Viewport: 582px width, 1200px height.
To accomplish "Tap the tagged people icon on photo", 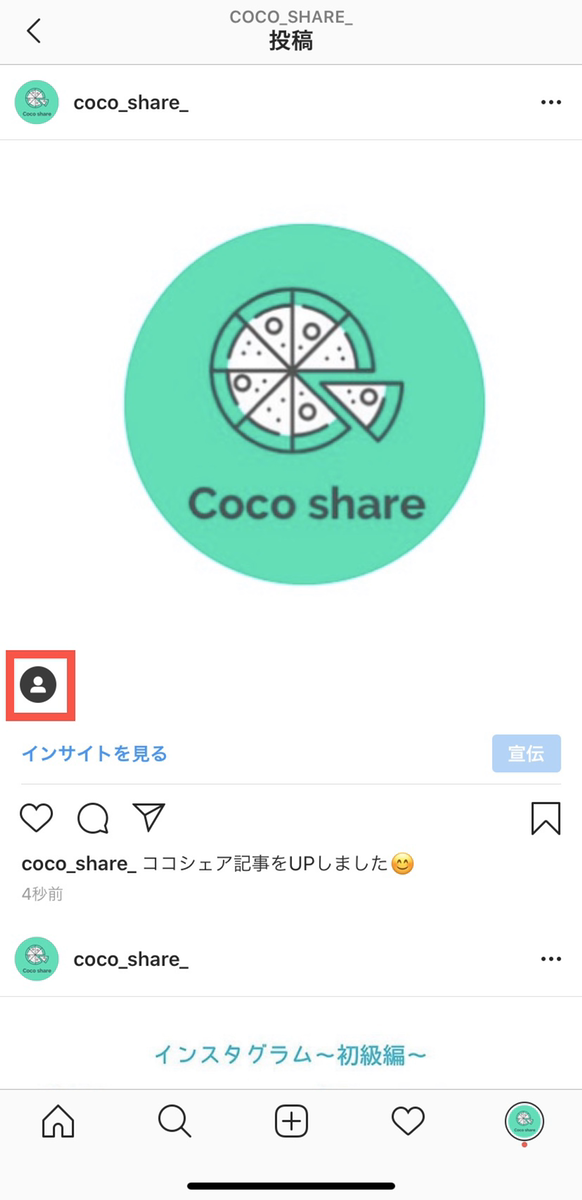I will click(x=39, y=685).
